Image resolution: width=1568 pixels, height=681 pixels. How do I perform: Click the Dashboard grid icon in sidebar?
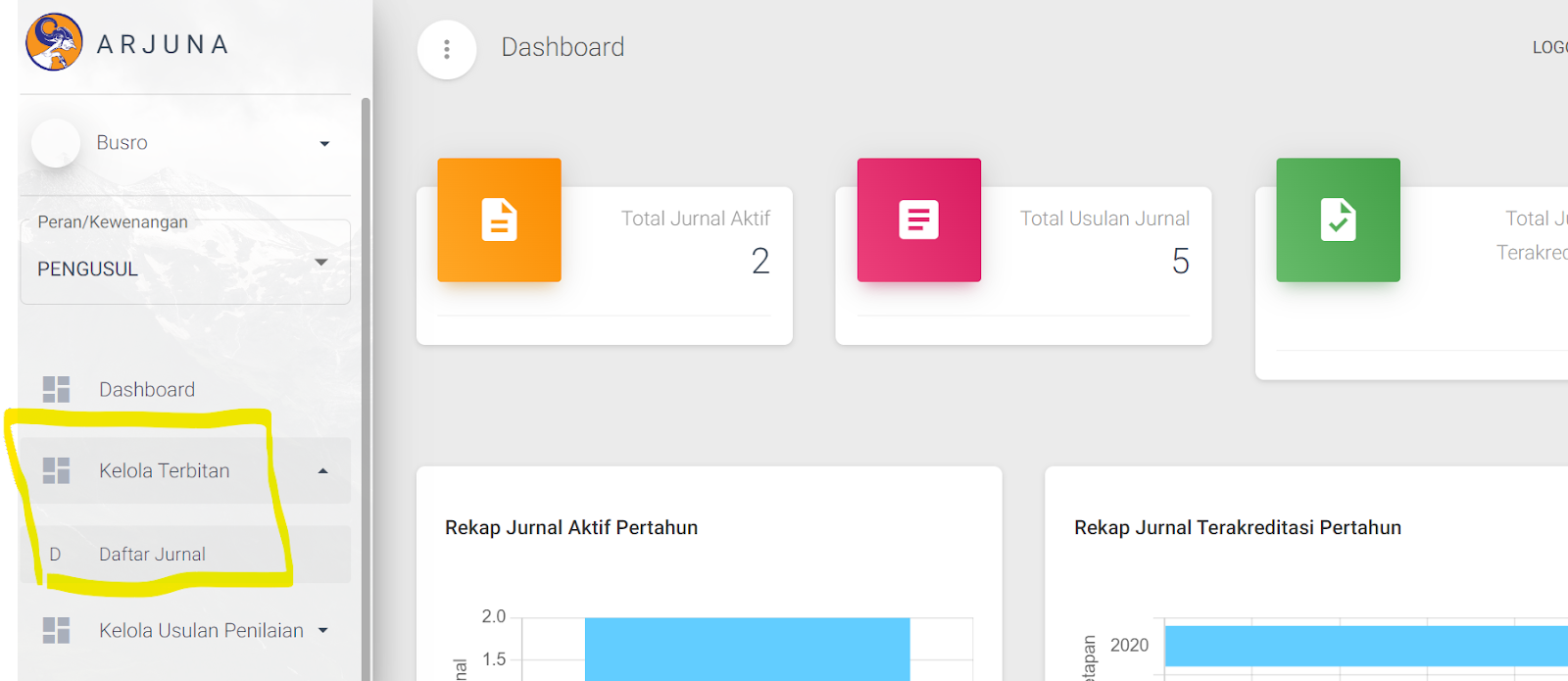tap(57, 389)
